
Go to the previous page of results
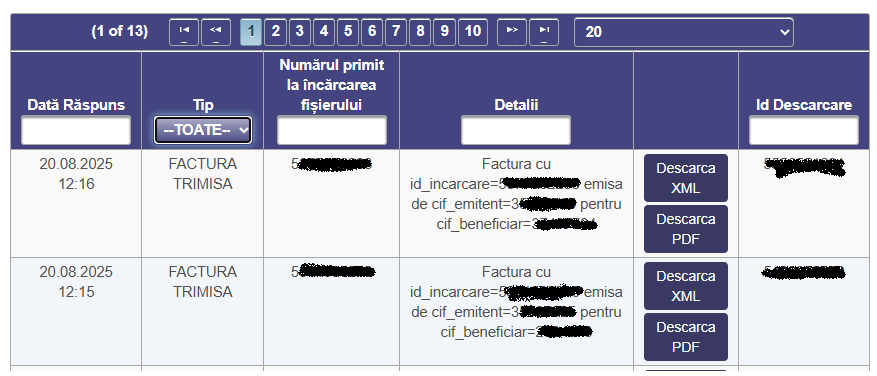216,32
